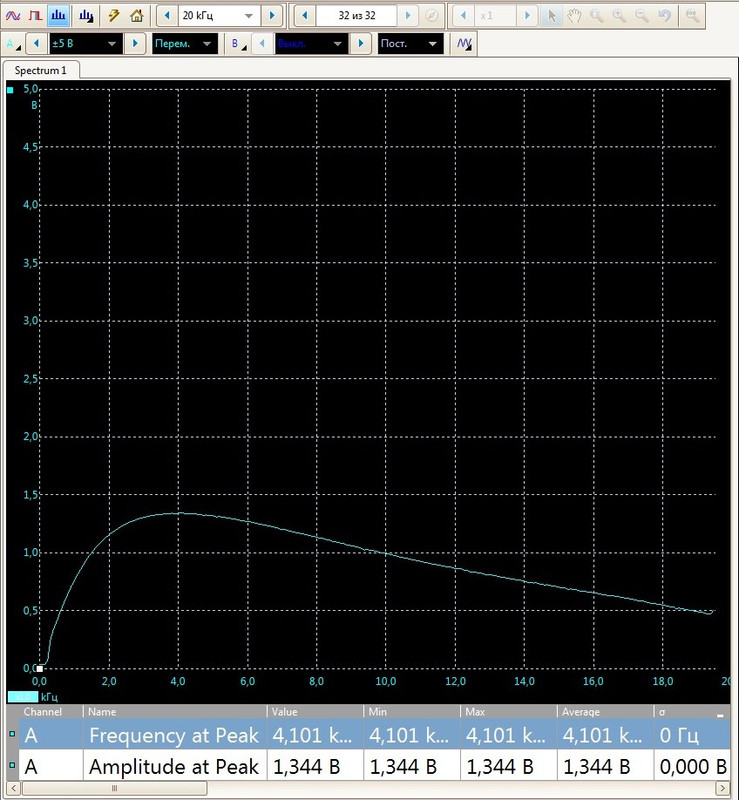Open the 'Пост.' coupling dropdown
739x800 pixels.
(x=410, y=43)
